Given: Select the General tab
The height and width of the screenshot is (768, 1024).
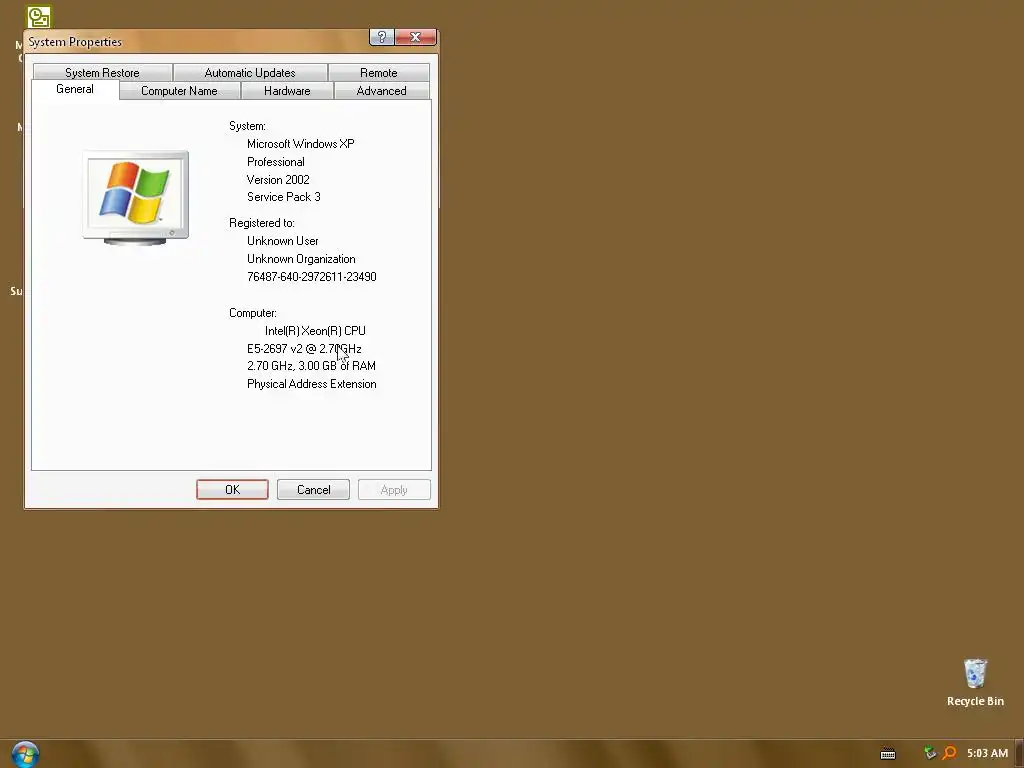Looking at the screenshot, I should [x=75, y=89].
